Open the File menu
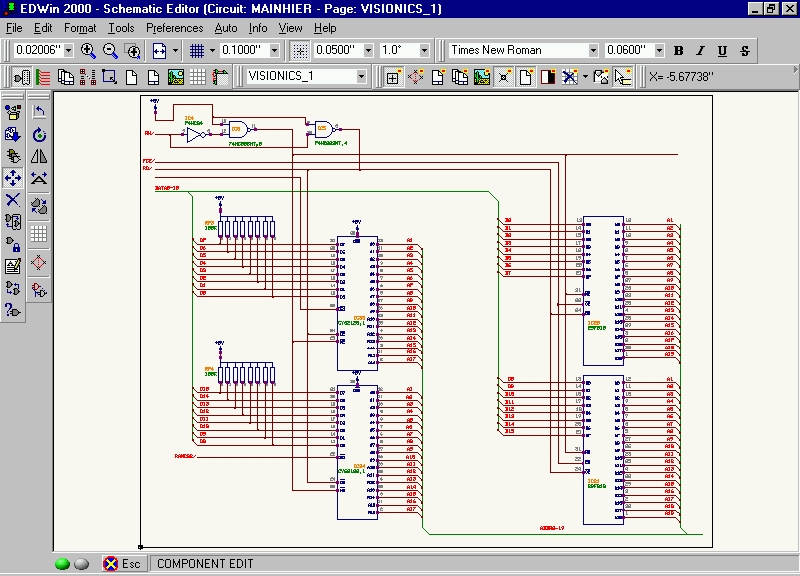Screen dimensions: 800x576 [14, 28]
